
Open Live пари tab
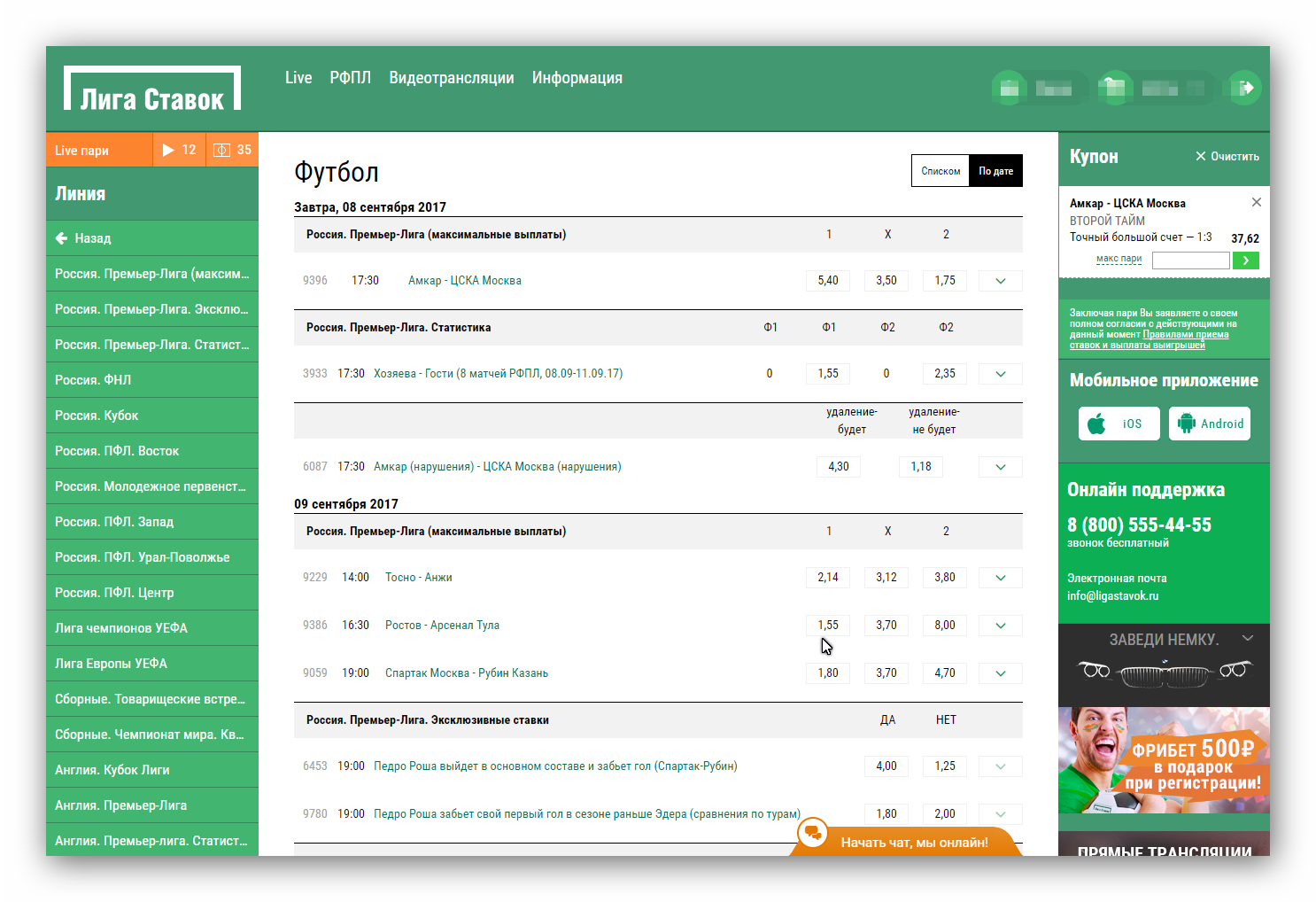click(x=99, y=150)
